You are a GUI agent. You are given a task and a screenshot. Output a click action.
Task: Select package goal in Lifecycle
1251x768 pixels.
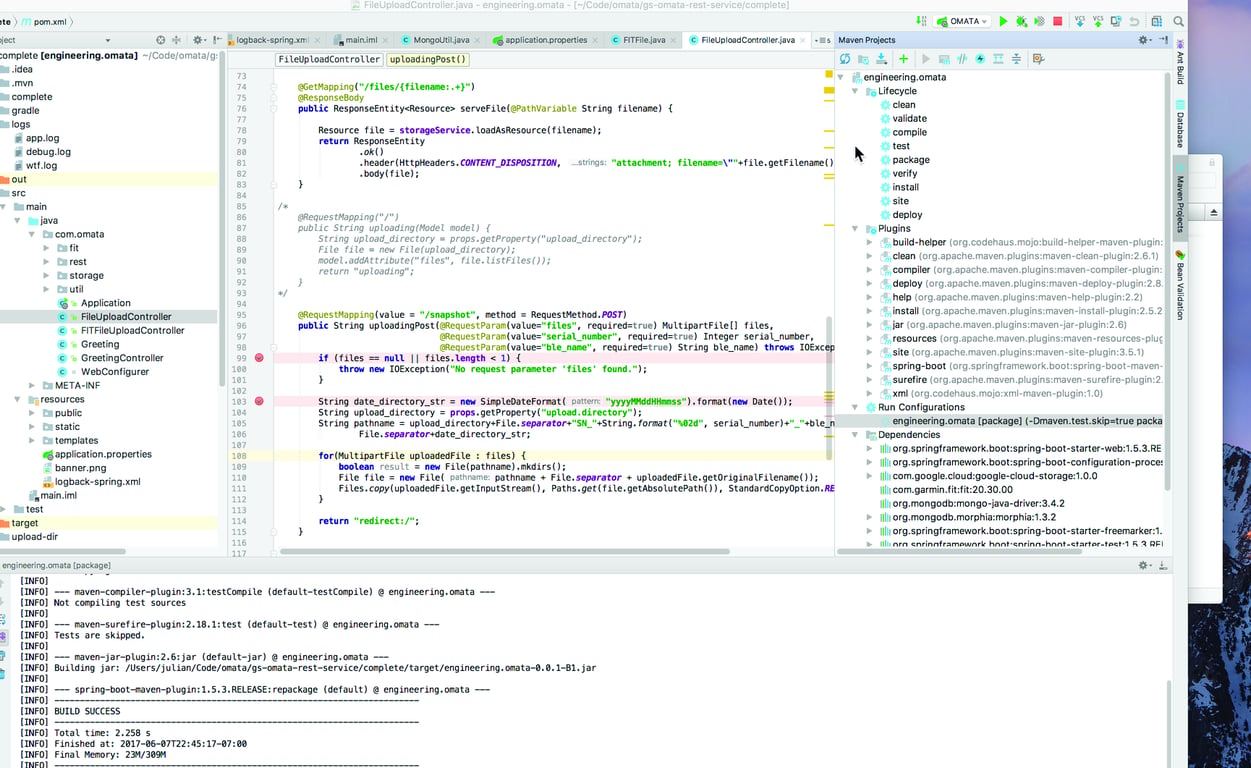point(911,160)
